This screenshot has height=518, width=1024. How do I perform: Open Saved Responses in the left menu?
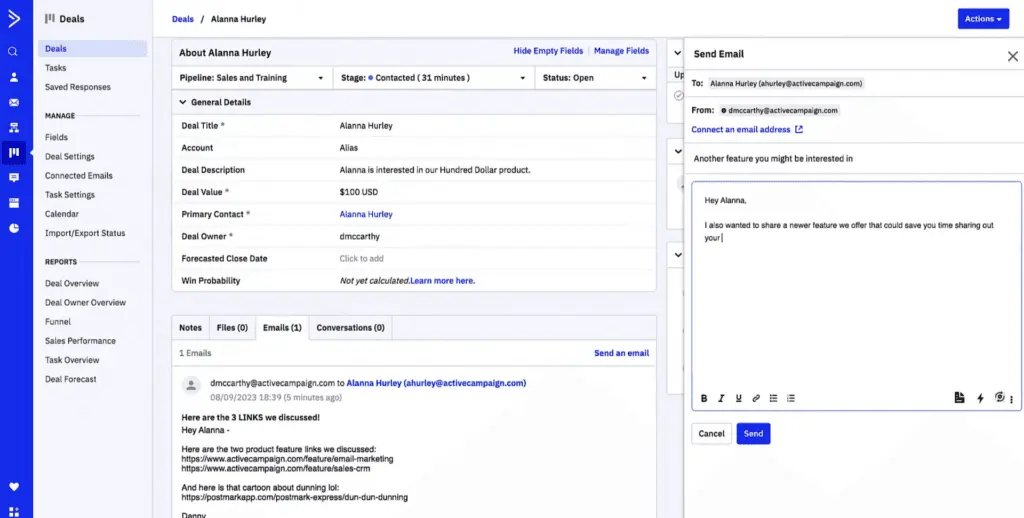click(x=78, y=87)
